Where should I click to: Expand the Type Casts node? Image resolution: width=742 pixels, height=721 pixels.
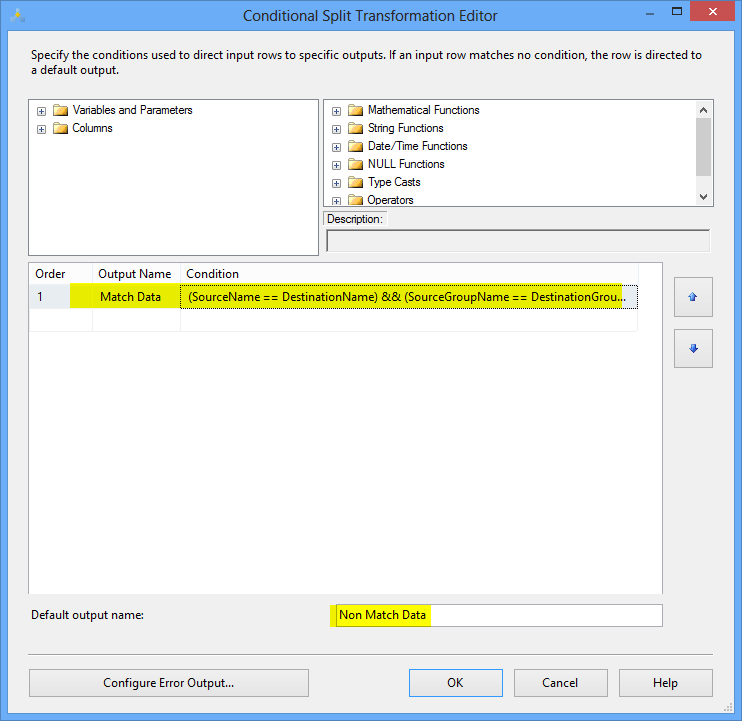(x=336, y=183)
